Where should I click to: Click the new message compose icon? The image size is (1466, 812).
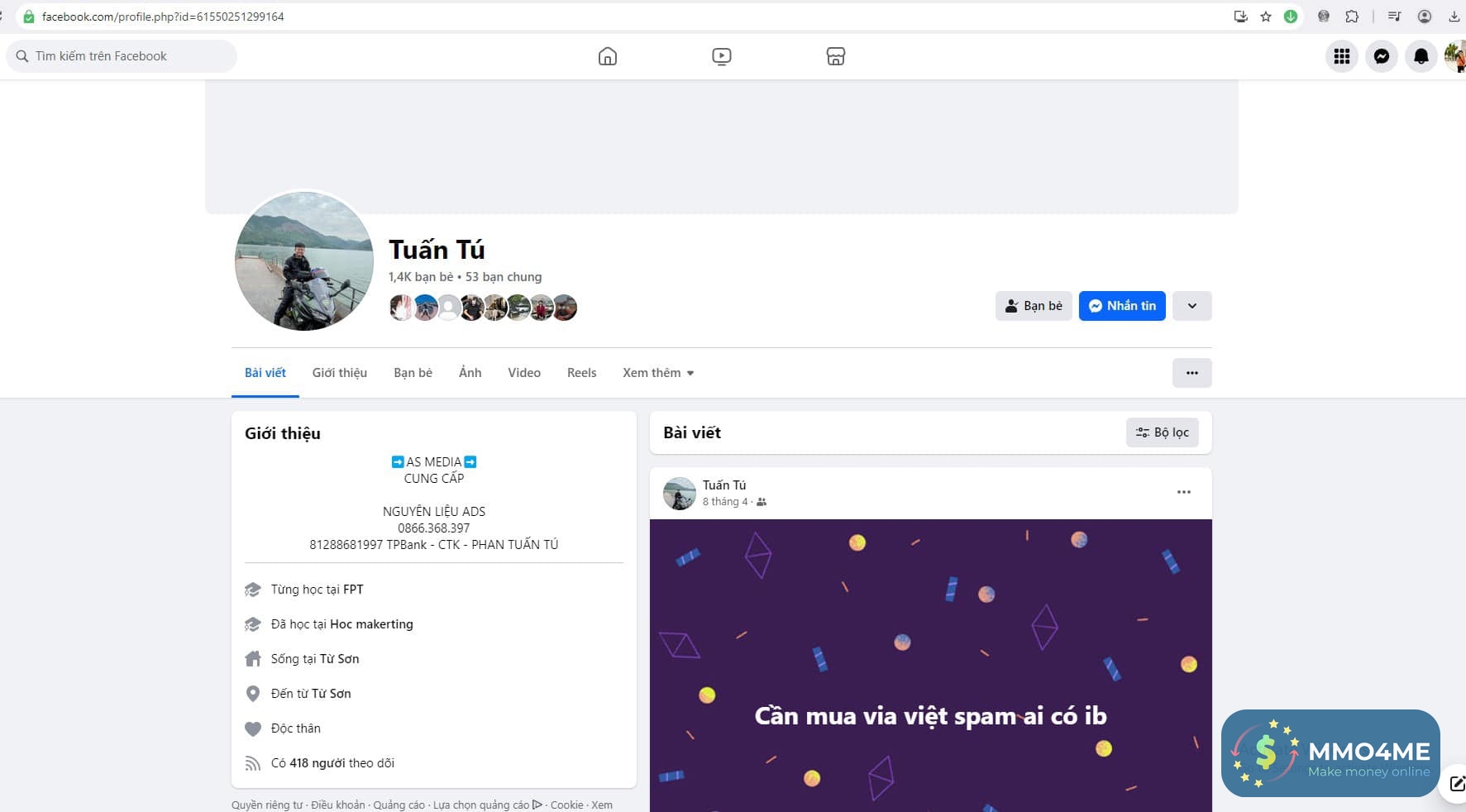click(1457, 783)
